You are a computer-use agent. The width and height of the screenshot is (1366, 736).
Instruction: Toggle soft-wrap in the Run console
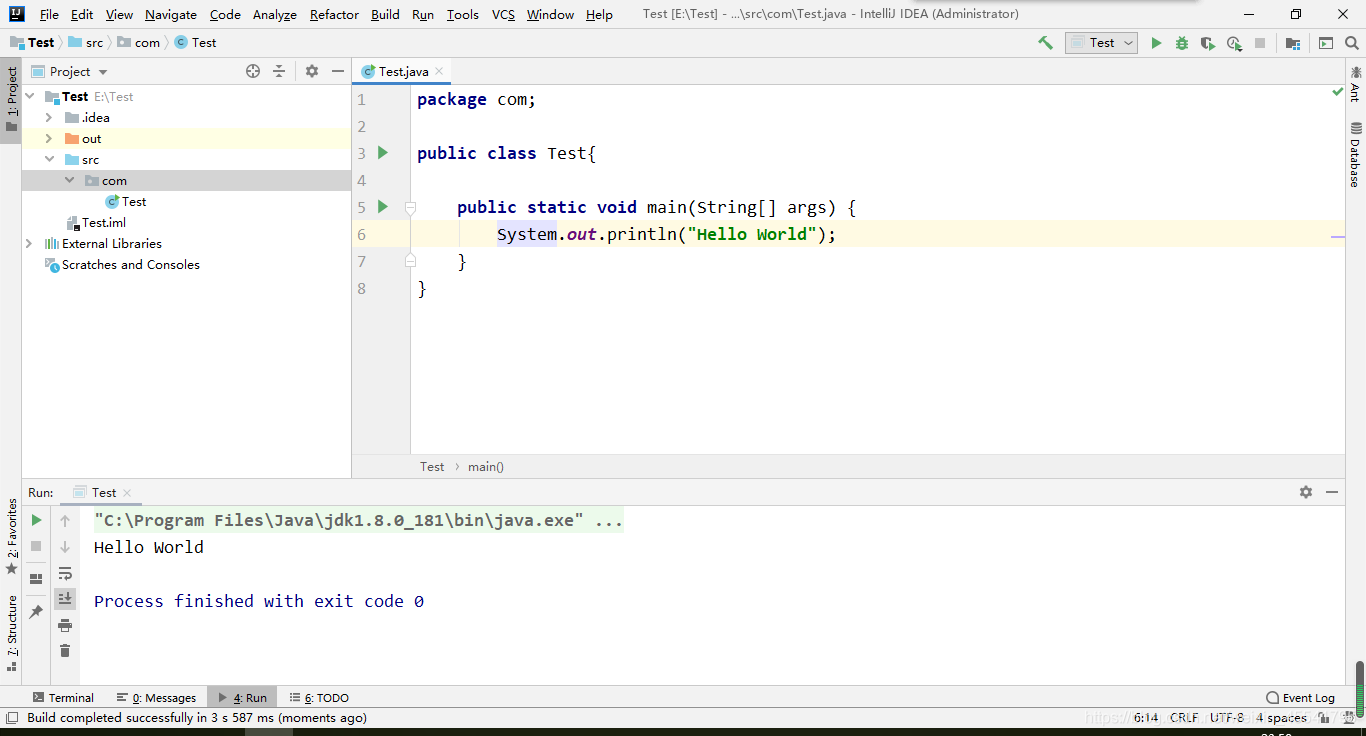coord(65,573)
